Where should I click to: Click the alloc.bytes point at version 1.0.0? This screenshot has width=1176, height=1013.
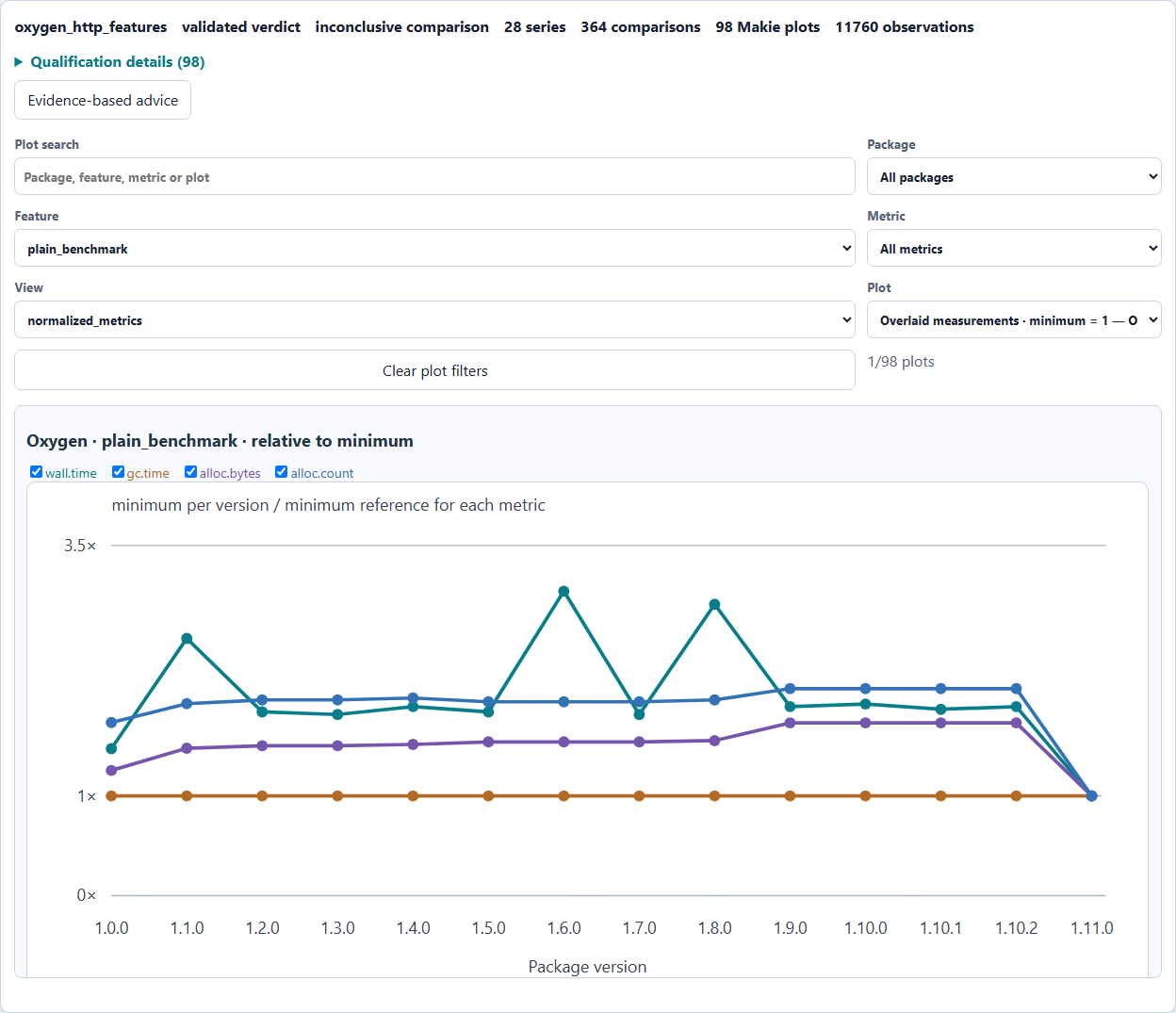click(111, 771)
